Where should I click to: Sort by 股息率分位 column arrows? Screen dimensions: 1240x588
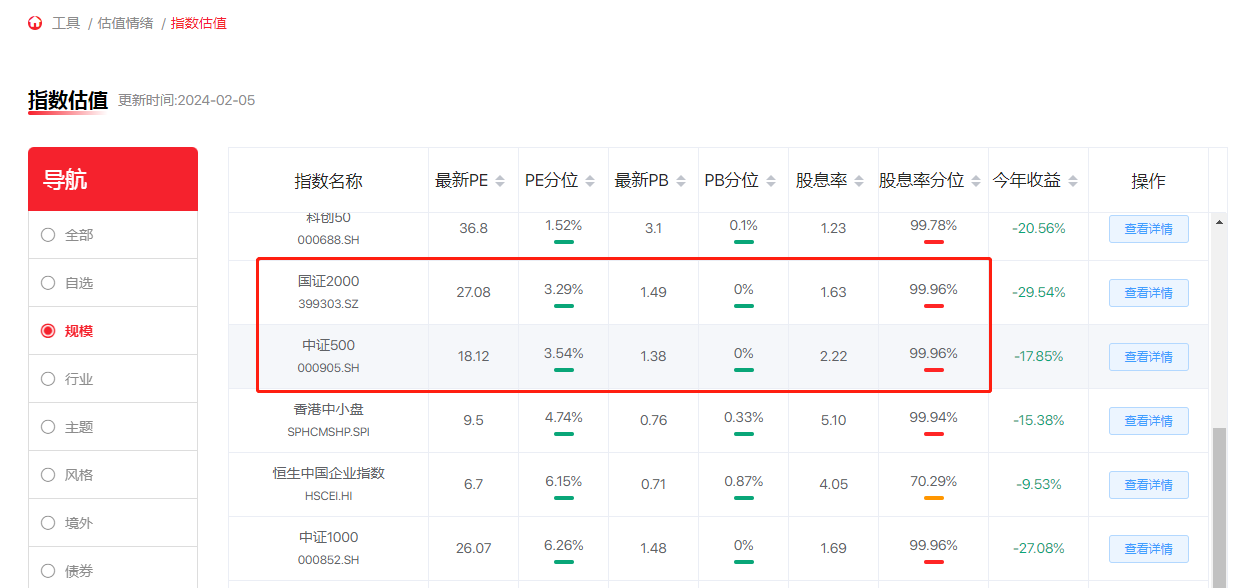pyautogui.click(x=977, y=181)
